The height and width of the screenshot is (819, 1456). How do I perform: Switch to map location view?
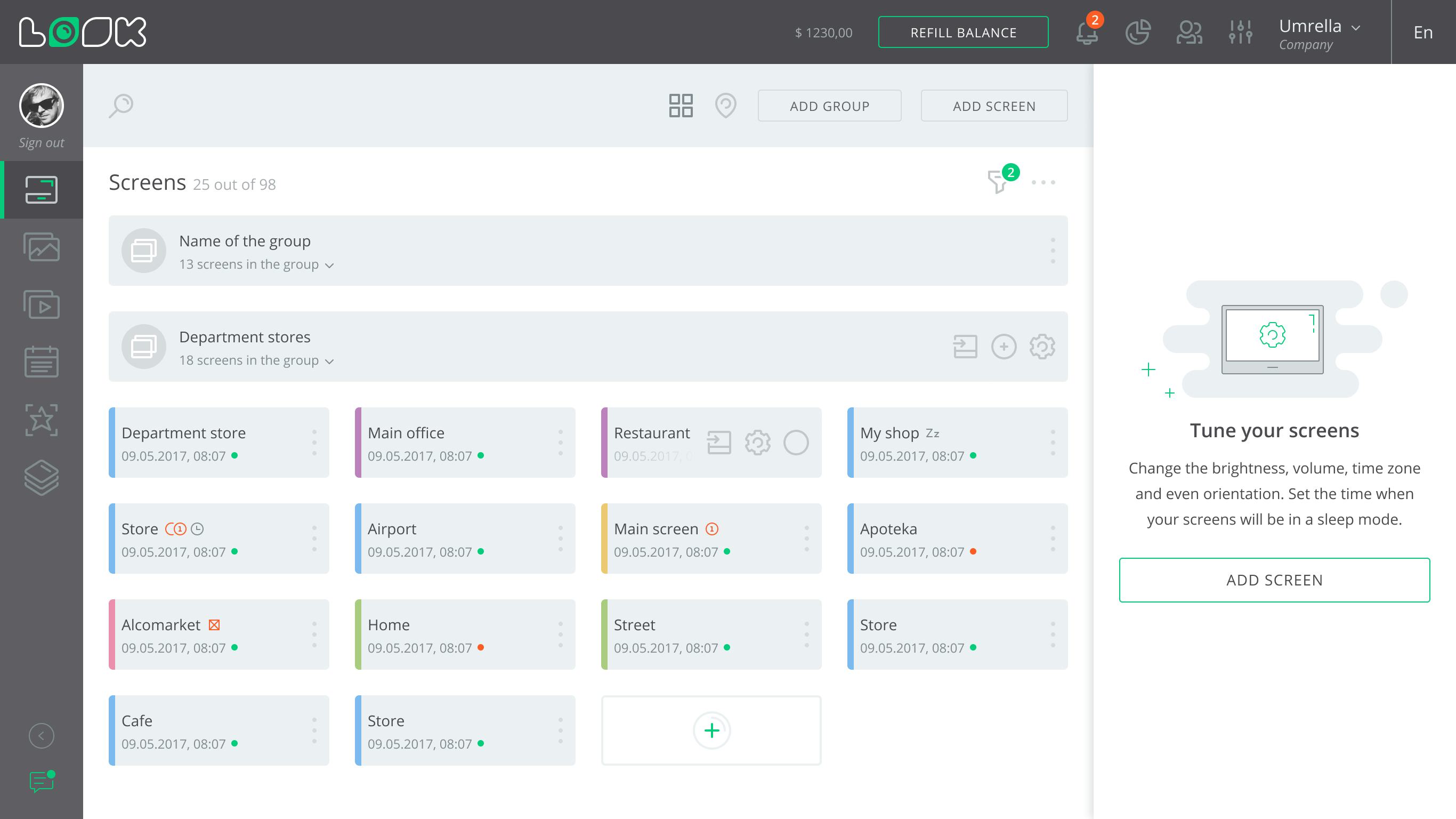[x=725, y=106]
